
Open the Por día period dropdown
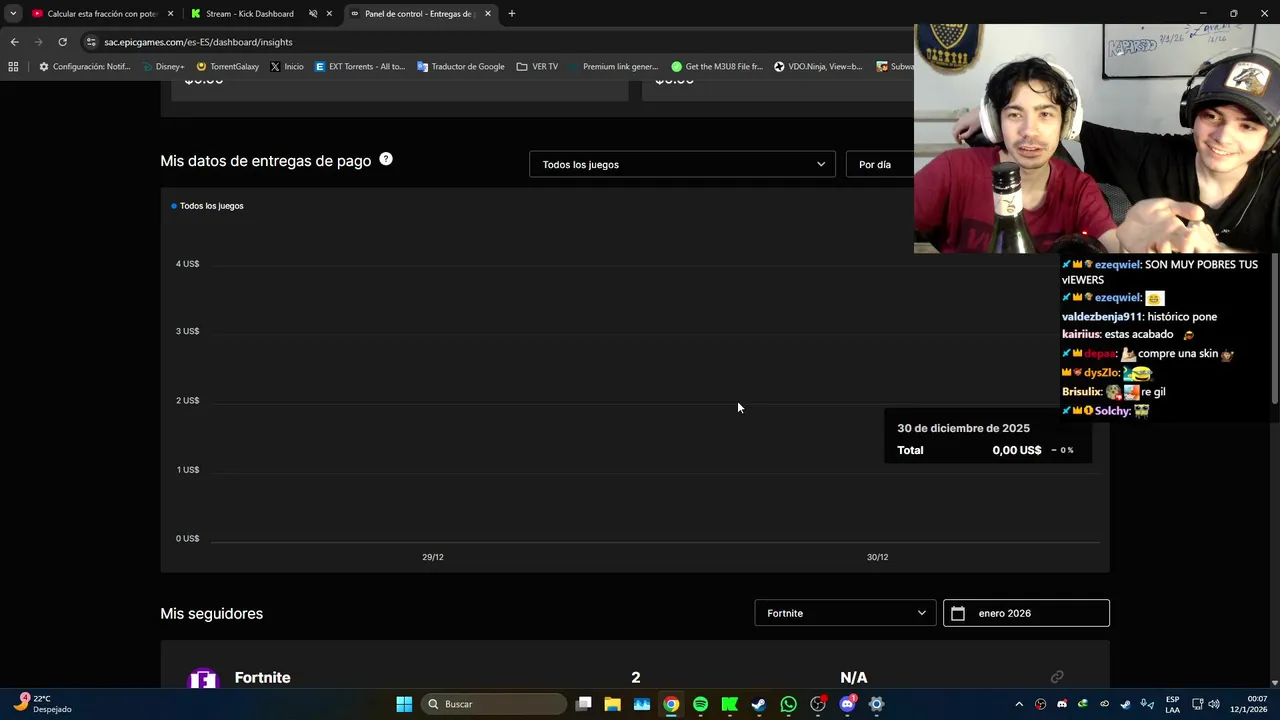coord(880,164)
